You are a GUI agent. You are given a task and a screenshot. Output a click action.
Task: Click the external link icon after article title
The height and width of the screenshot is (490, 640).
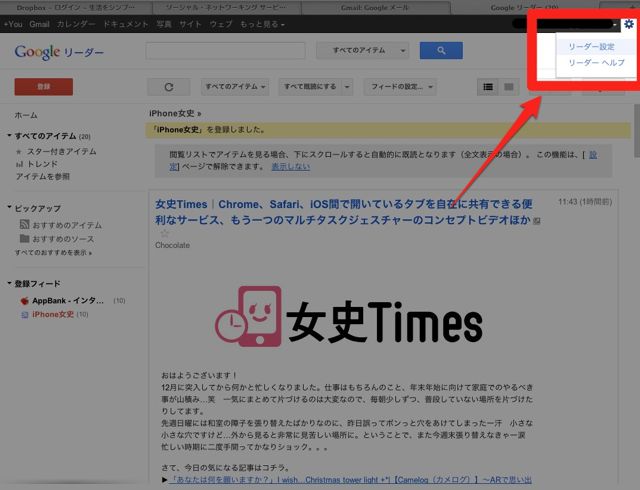coord(537,221)
